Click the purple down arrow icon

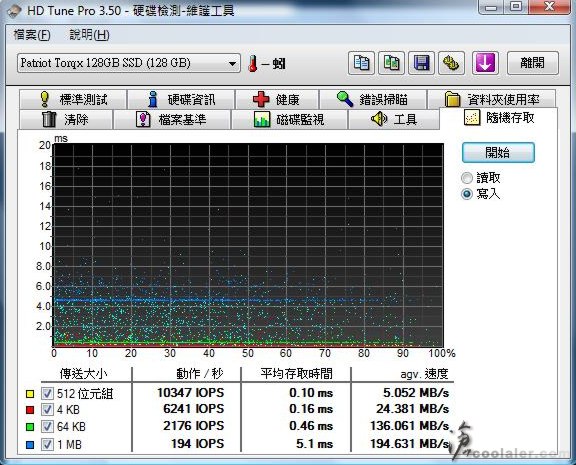[x=485, y=63]
